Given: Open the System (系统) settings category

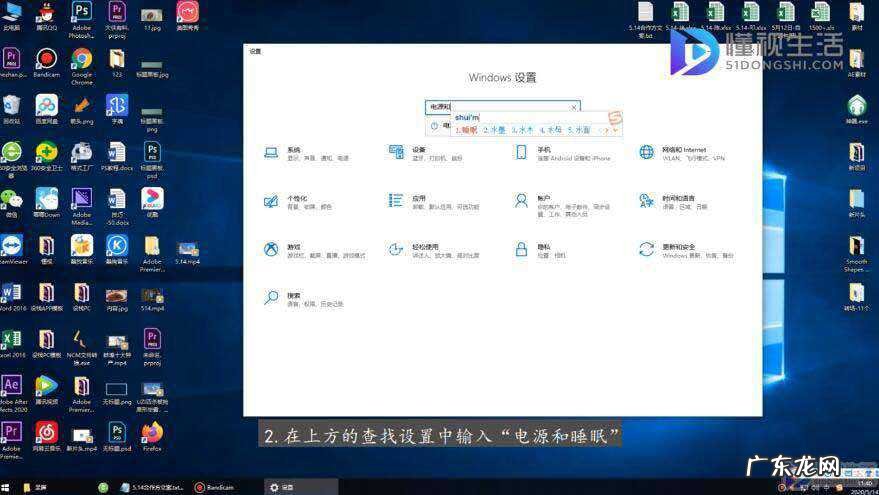Looking at the screenshot, I should (307, 154).
